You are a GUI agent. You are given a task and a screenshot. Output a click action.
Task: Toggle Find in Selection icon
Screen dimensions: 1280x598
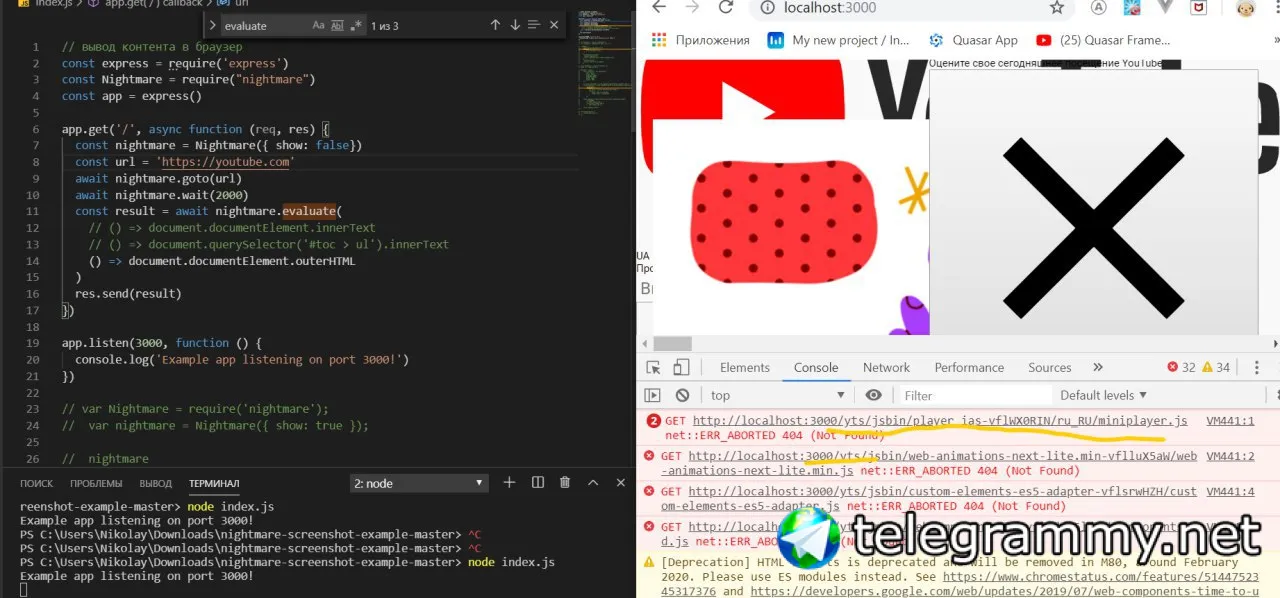point(534,25)
